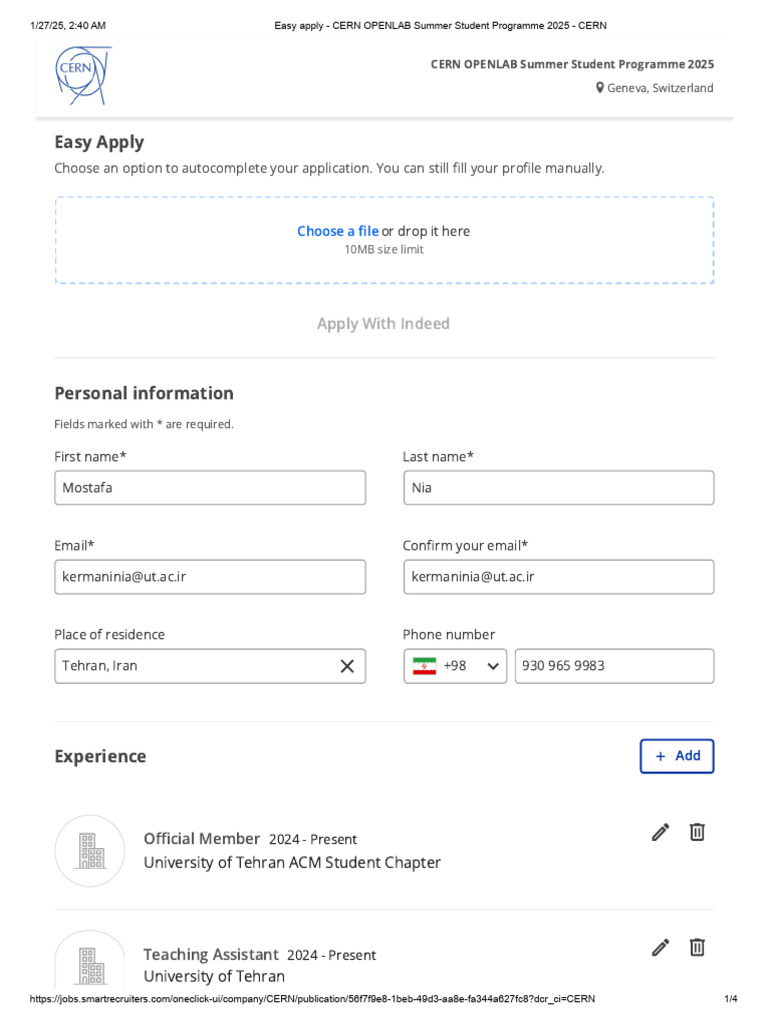Delete the Official Member experience entry
Screen dimensions: 768x1024
(x=697, y=832)
